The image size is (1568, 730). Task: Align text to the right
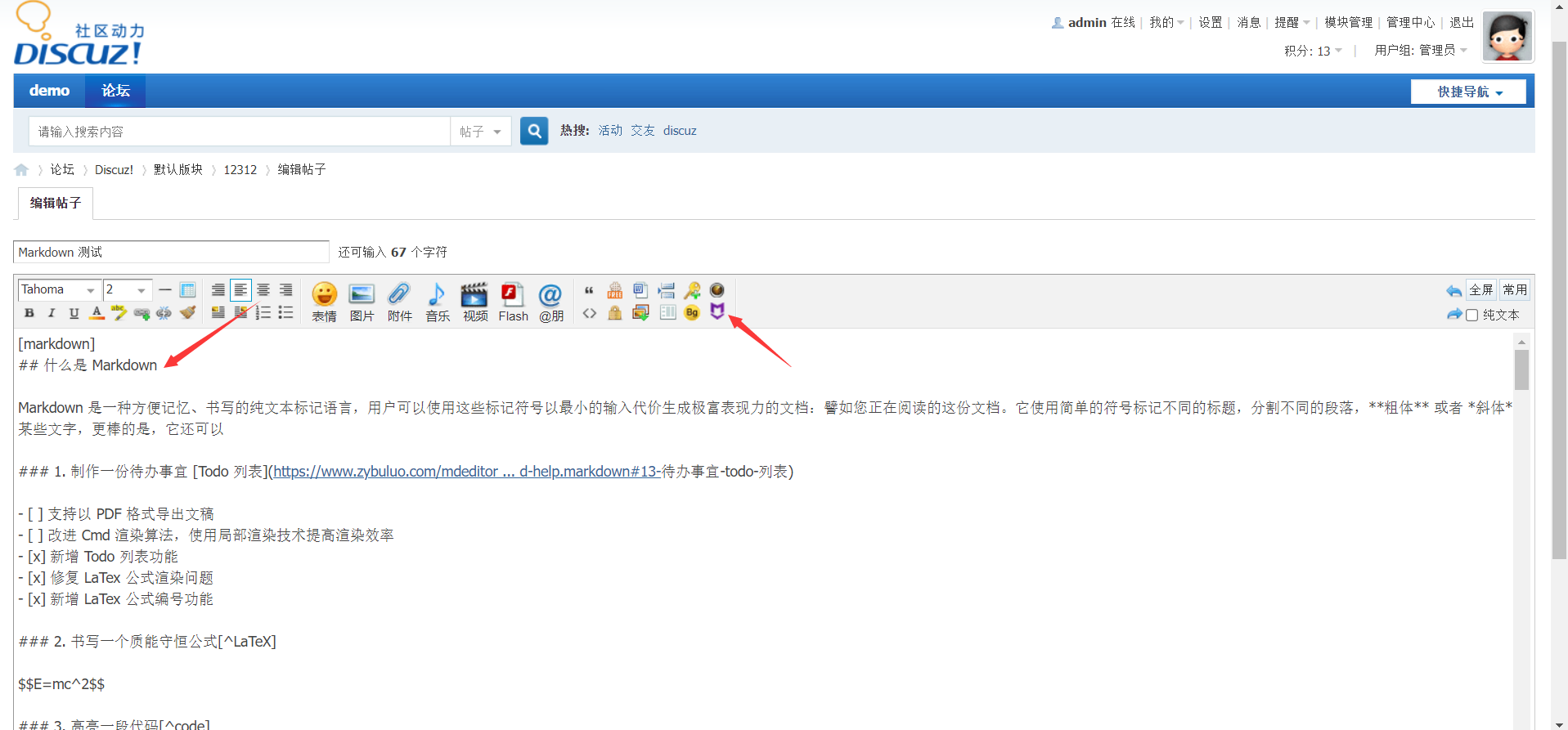click(285, 289)
